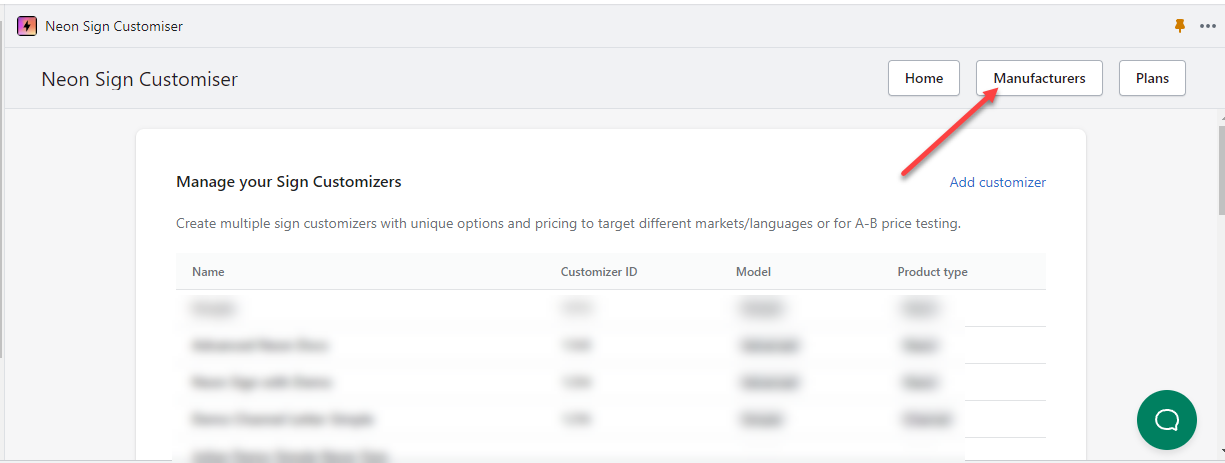Viewport: 1225px width, 463px height.
Task: Select the third customizer row in the table
Action: tap(610, 382)
